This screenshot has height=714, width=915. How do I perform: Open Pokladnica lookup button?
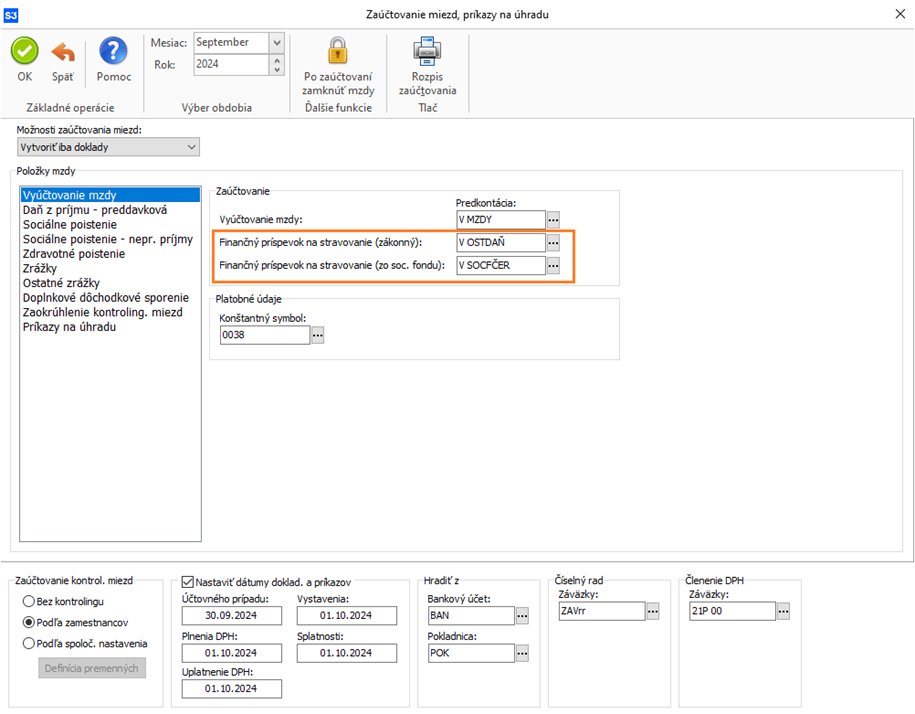coord(521,653)
